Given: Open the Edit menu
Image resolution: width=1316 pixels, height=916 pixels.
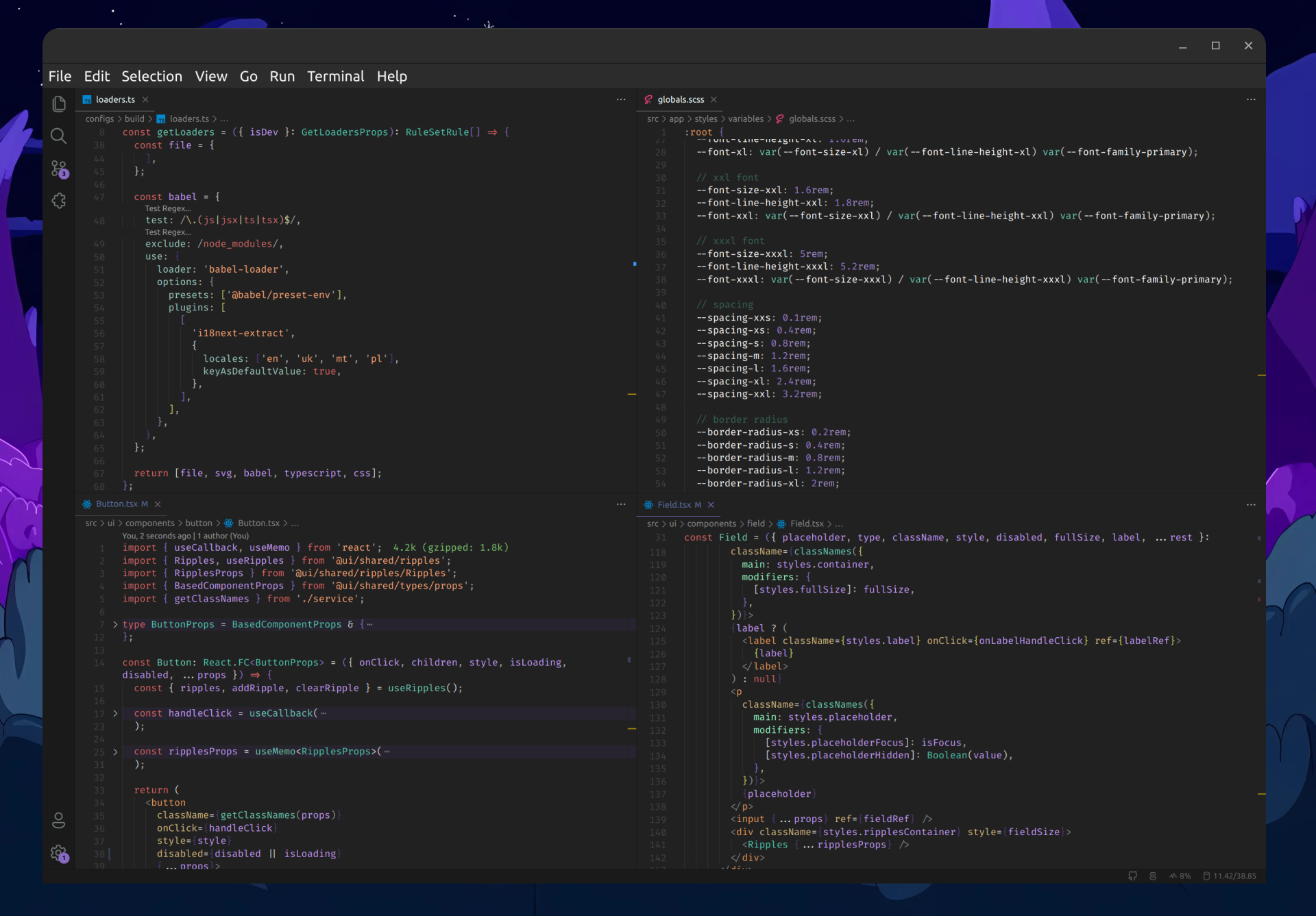Looking at the screenshot, I should [x=97, y=76].
